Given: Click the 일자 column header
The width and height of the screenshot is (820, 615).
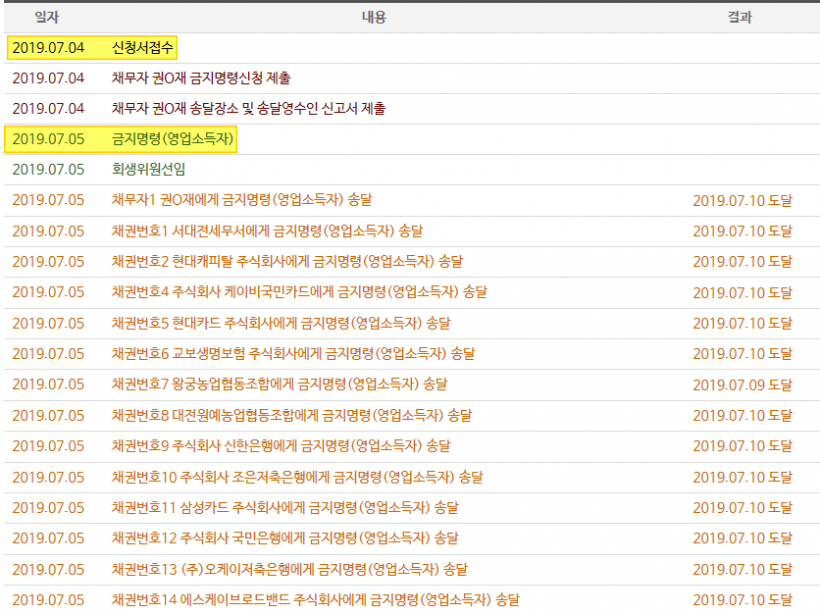Looking at the screenshot, I should click(47, 17).
